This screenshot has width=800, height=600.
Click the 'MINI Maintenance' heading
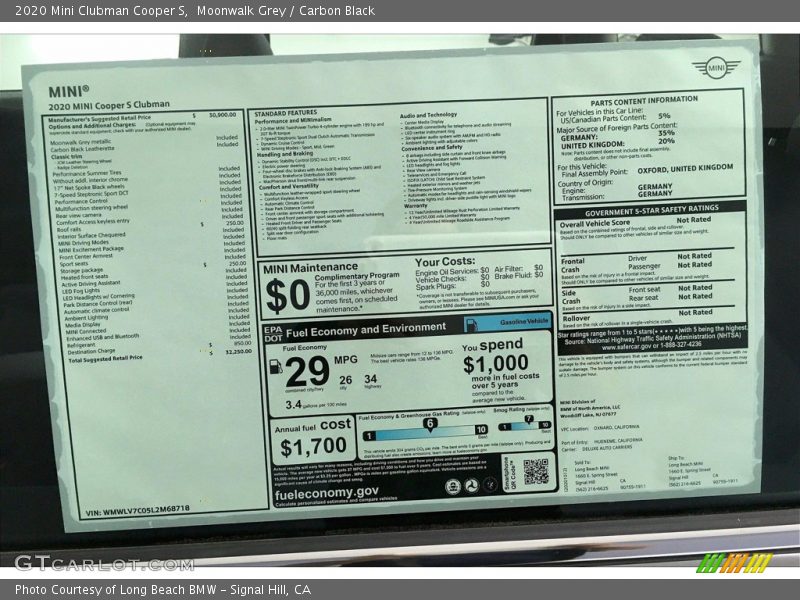point(310,268)
